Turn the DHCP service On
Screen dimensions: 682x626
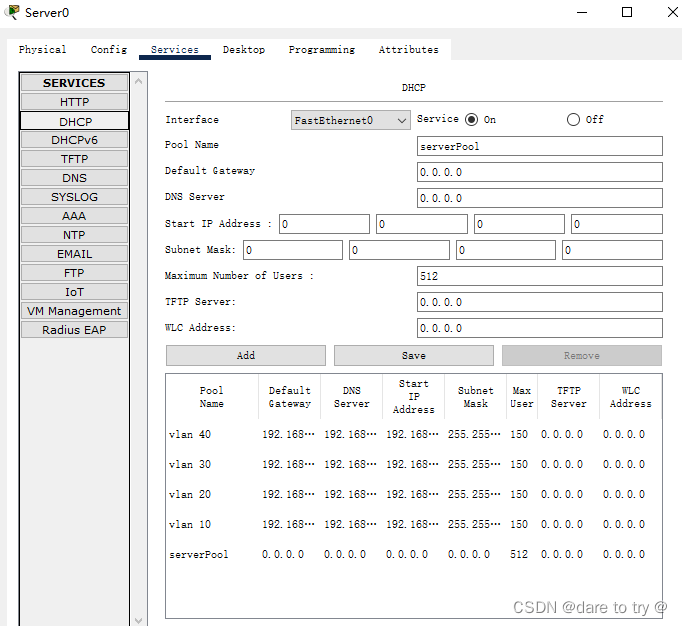[471, 120]
